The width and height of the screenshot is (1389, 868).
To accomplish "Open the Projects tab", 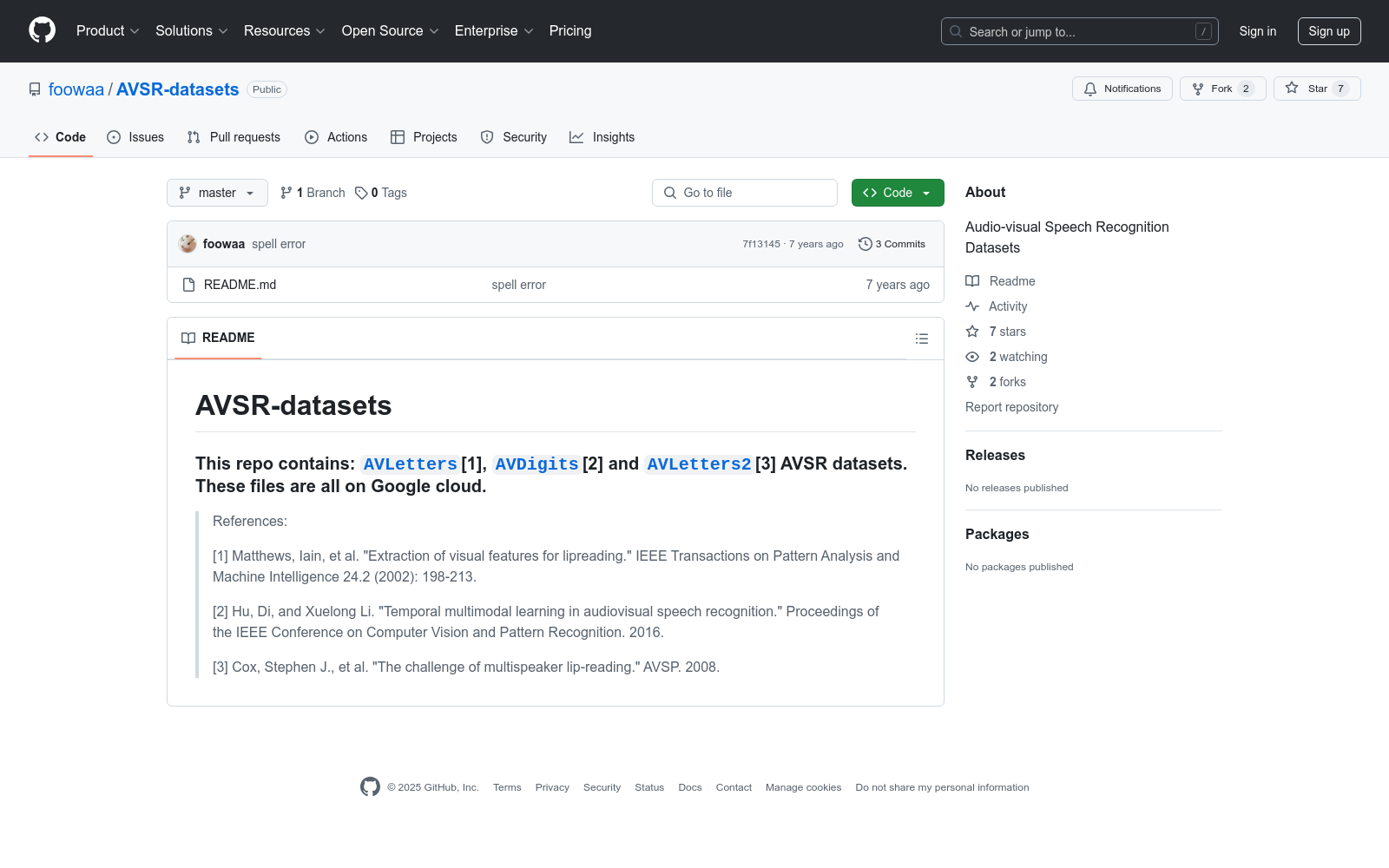I will [424, 137].
